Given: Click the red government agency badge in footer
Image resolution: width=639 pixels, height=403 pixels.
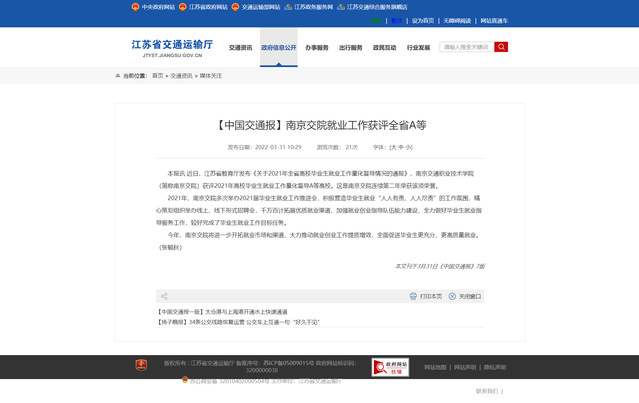Looking at the screenshot, I should (141, 367).
